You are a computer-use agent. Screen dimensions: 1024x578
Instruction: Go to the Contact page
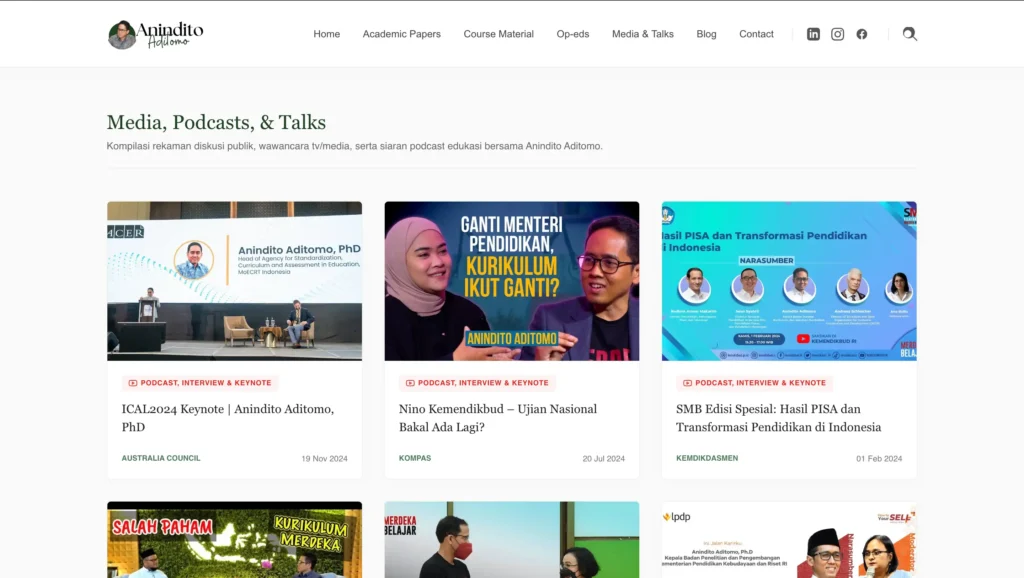click(756, 34)
